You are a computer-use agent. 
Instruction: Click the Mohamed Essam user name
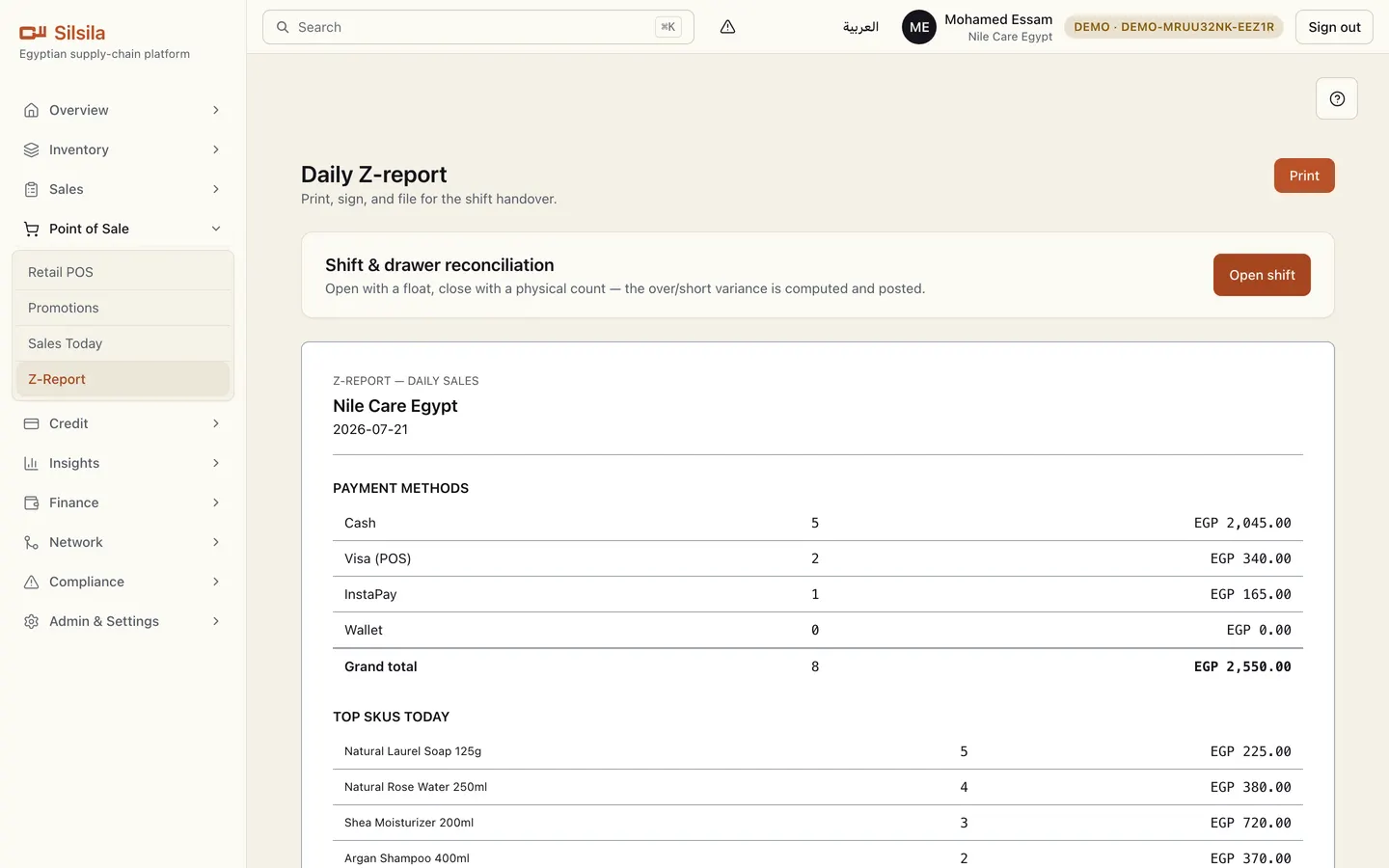point(998,19)
